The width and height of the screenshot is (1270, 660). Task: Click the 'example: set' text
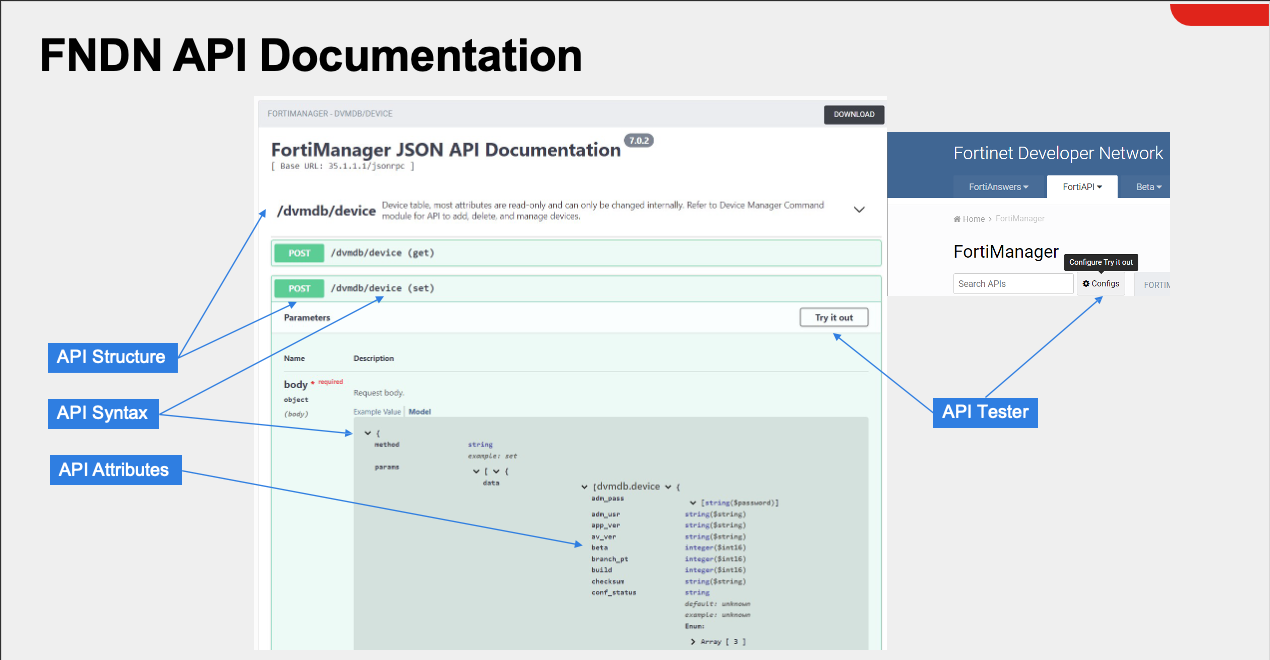click(x=492, y=456)
